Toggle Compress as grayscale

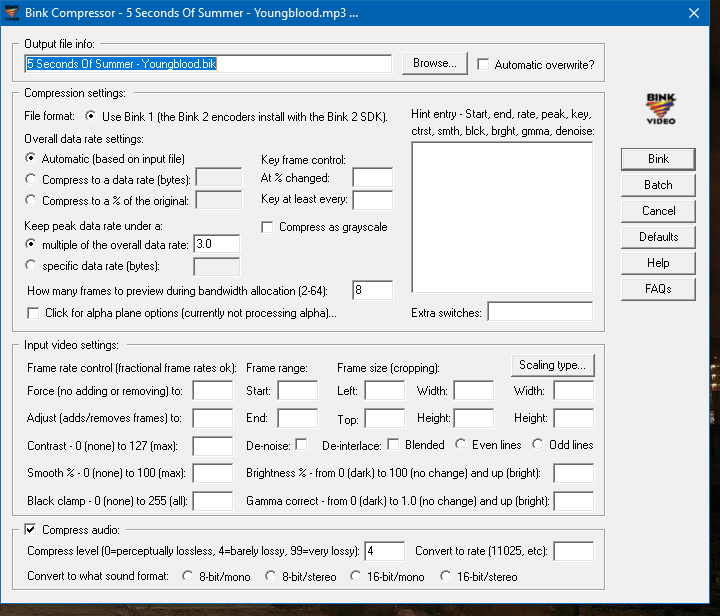coord(267,227)
